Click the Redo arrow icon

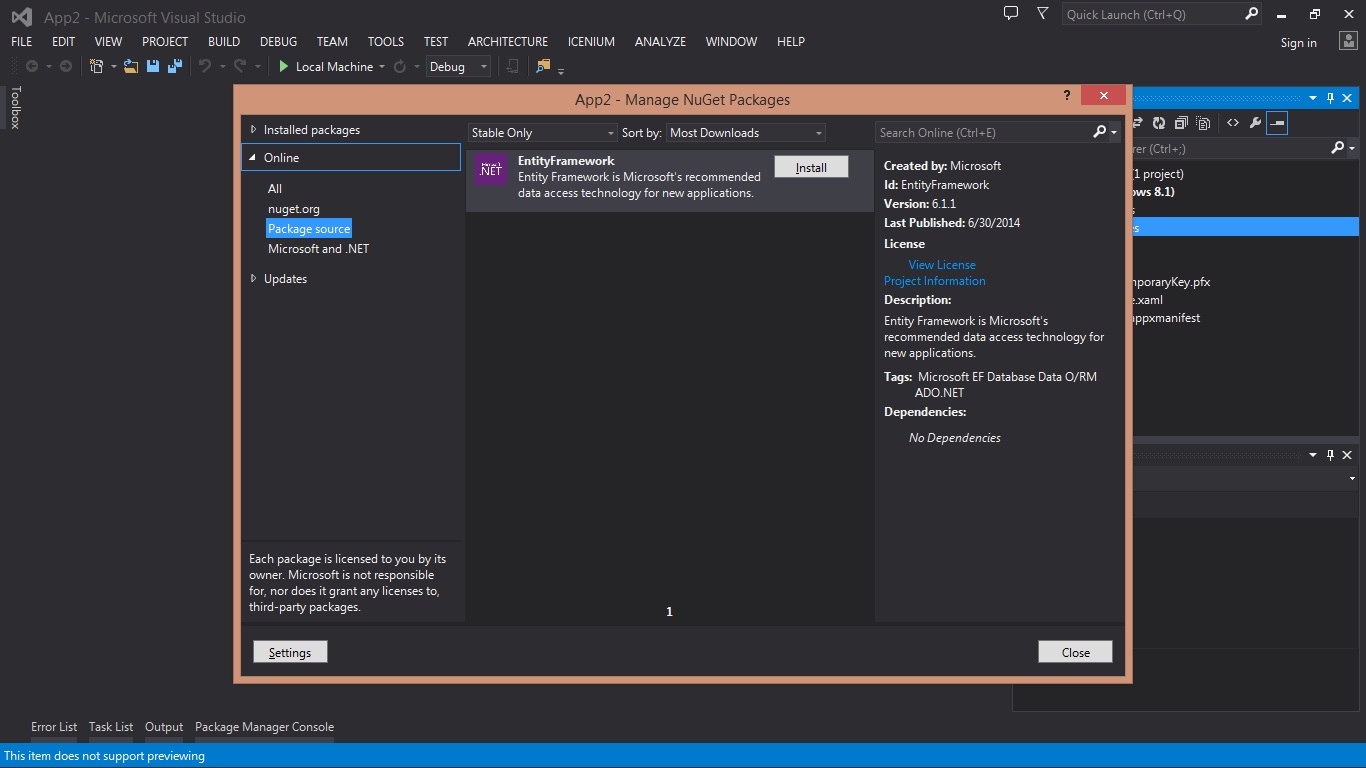pyautogui.click(x=240, y=67)
